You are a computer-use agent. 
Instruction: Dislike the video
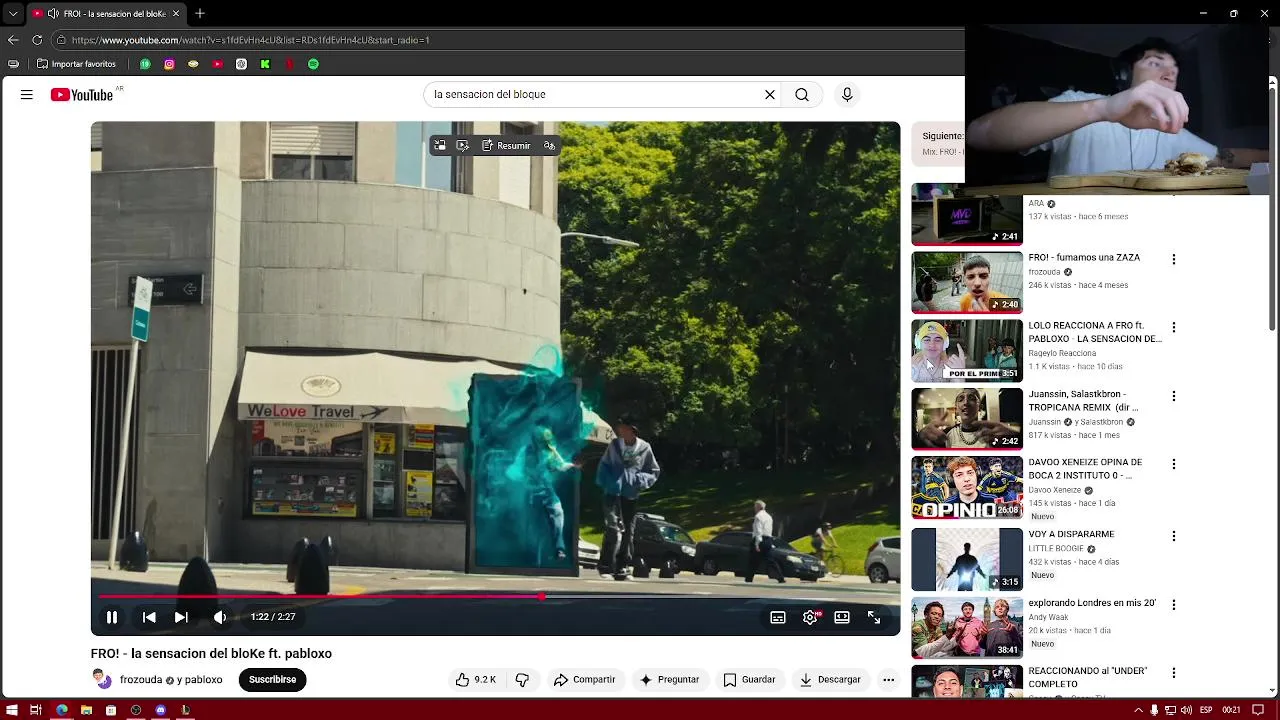522,680
